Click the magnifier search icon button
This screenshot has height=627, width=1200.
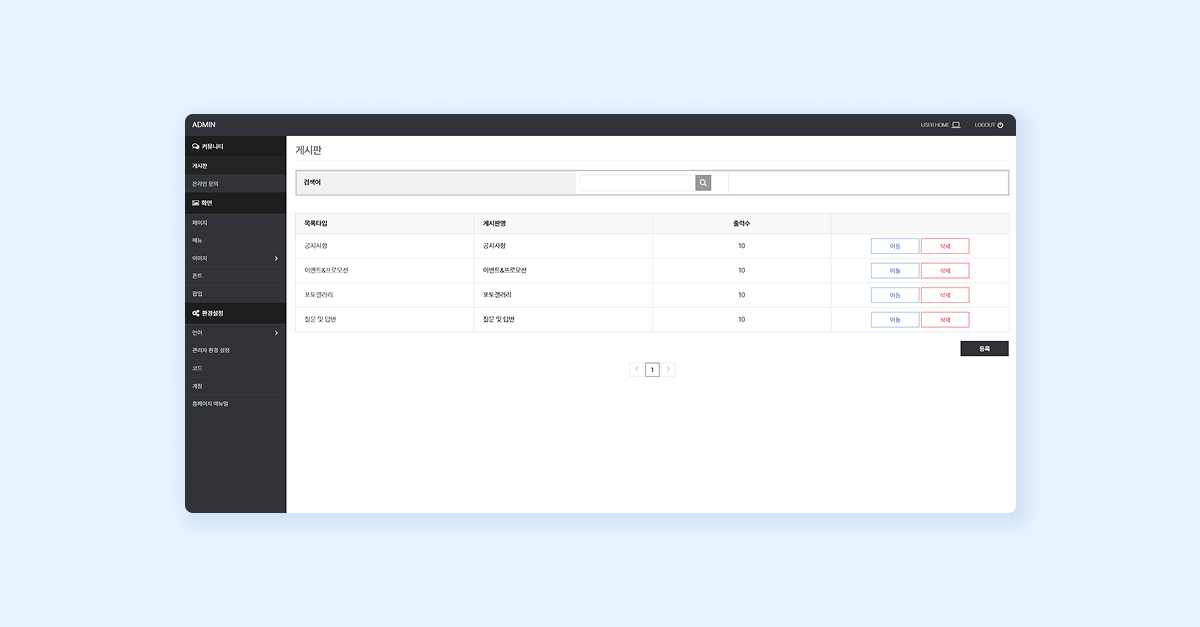point(703,183)
